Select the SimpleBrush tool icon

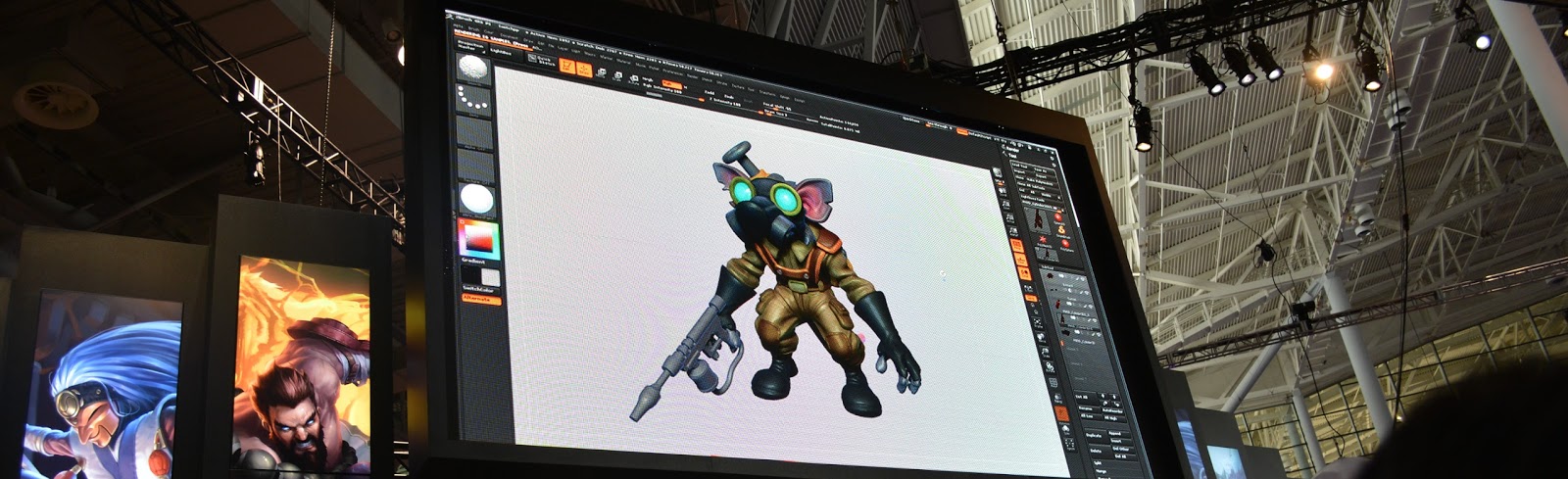pos(1062,230)
